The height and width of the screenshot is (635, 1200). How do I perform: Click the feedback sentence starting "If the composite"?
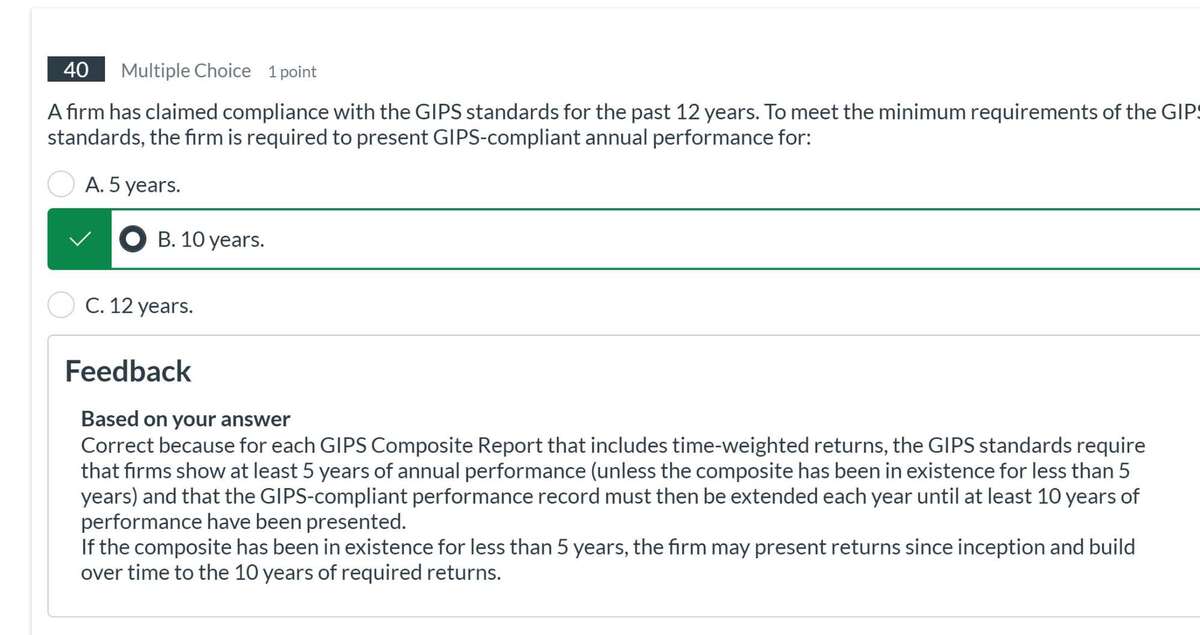click(607, 547)
